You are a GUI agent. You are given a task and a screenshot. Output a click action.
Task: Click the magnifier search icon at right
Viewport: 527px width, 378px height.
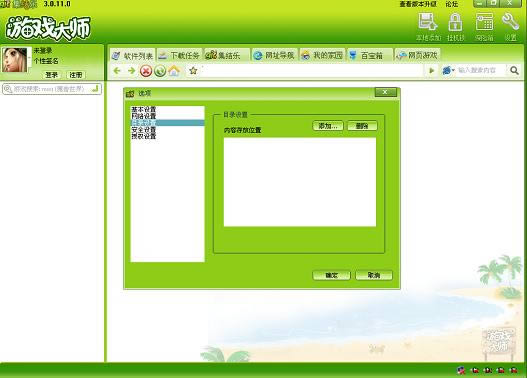coord(514,70)
